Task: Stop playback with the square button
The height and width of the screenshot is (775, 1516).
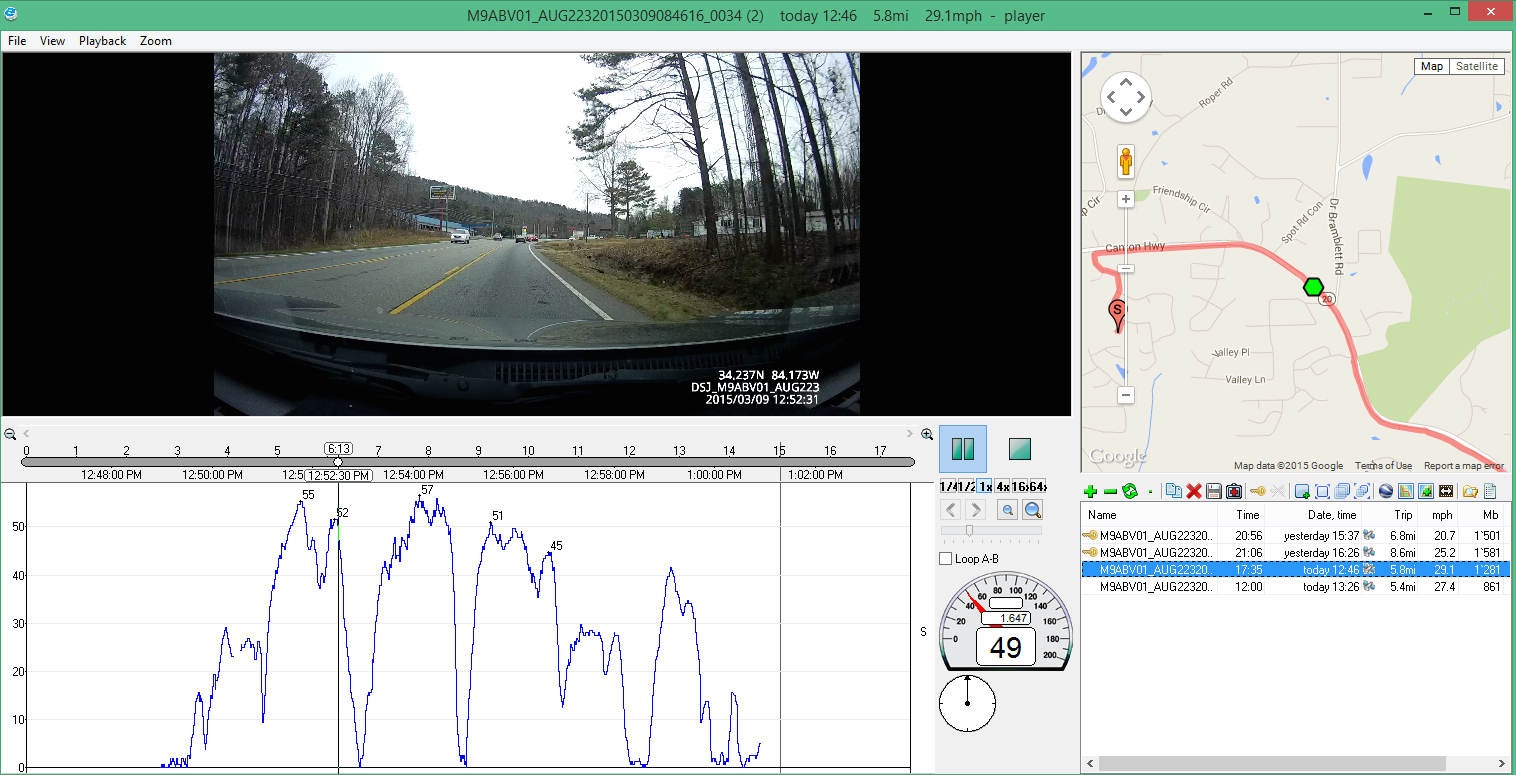Action: point(1019,449)
